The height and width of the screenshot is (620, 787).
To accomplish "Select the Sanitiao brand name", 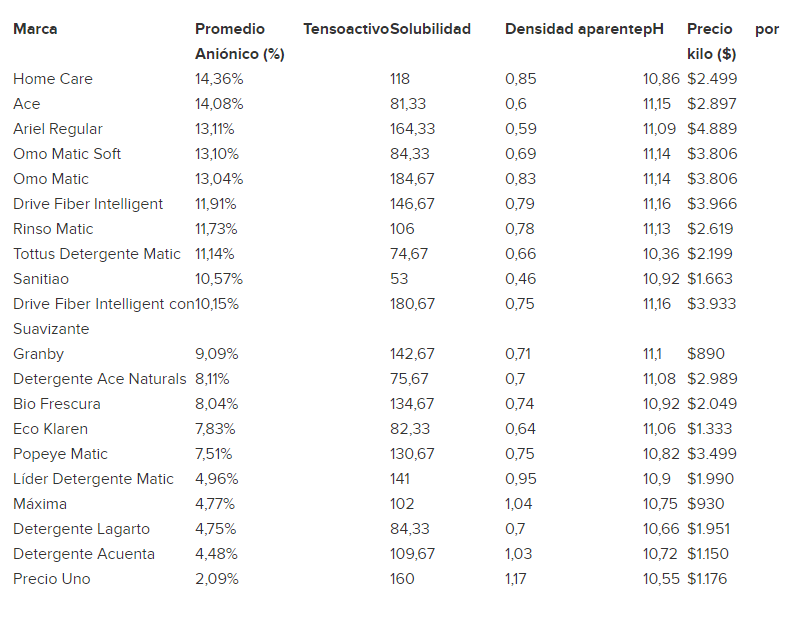I will click(41, 279).
